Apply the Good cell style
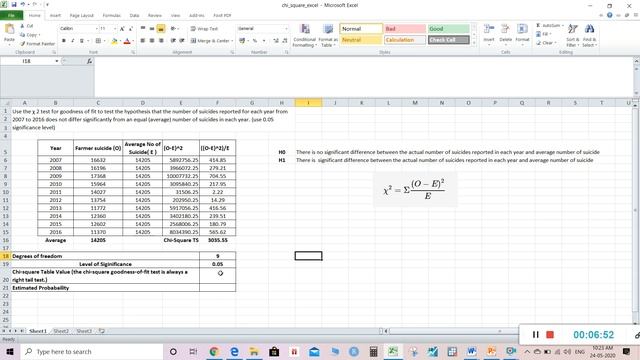640x360 pixels. pos(449,29)
